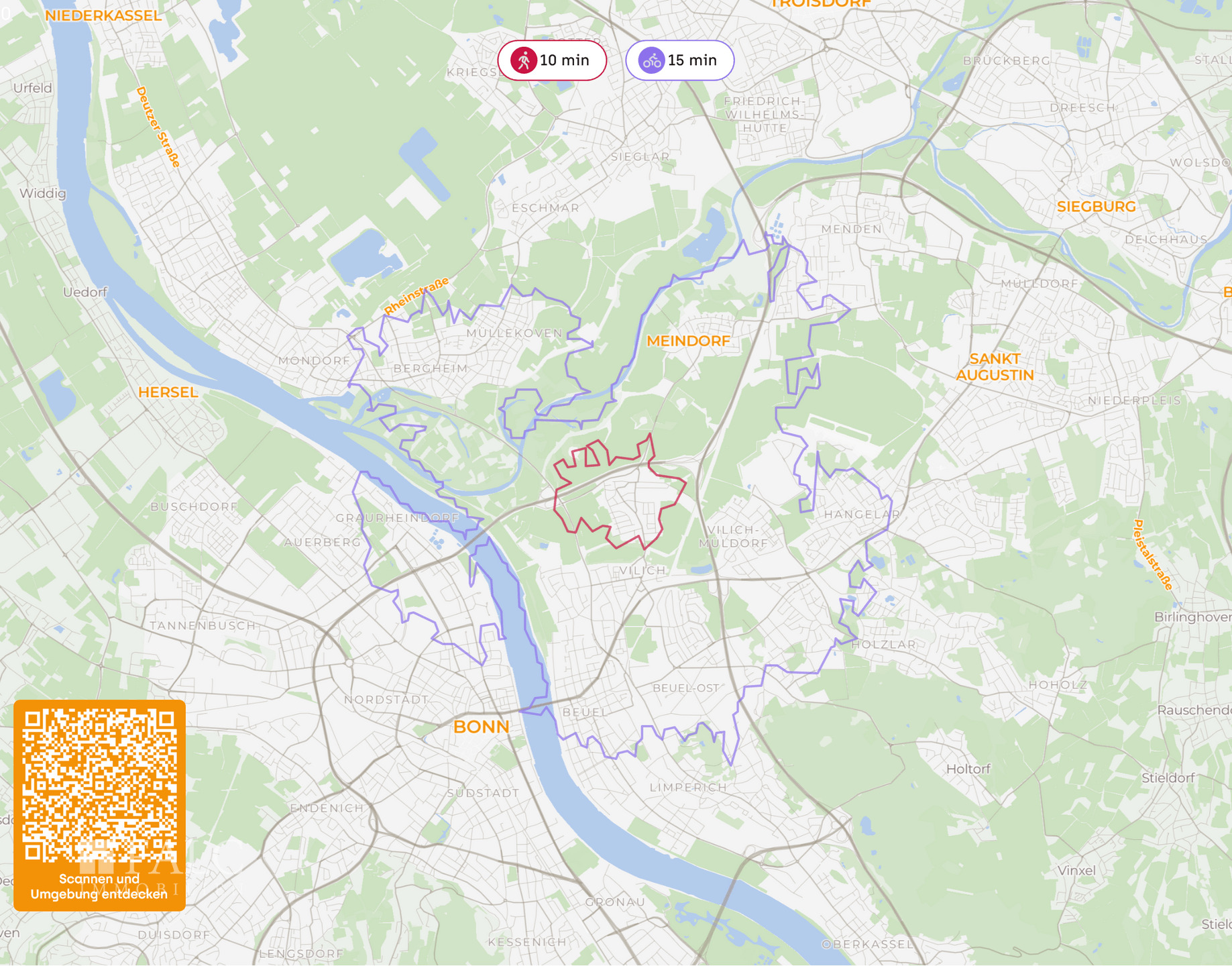Click the HANGELAR district label
The width and height of the screenshot is (1232, 966).
click(862, 515)
